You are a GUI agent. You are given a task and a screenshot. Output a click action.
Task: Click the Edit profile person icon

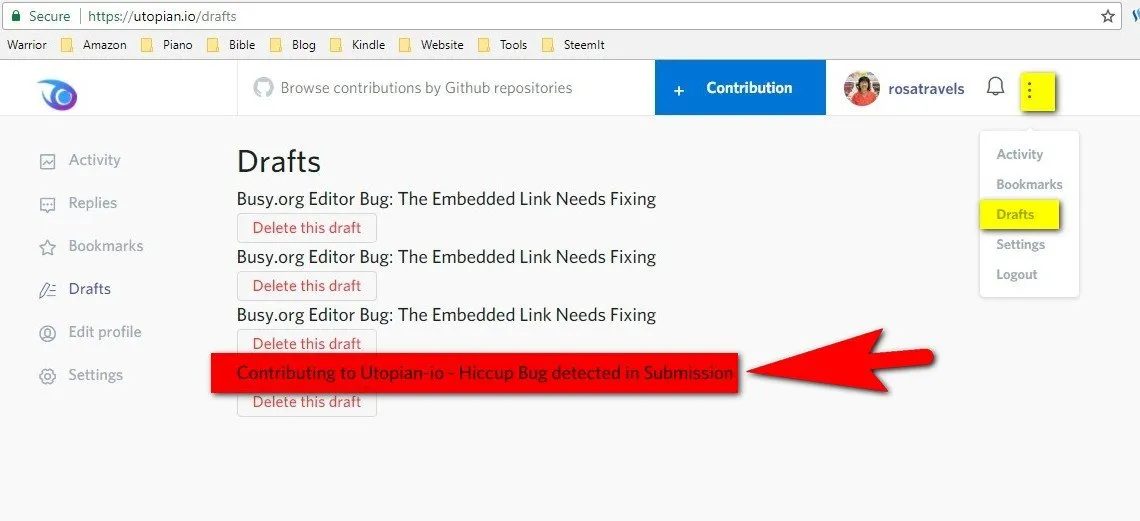[47, 334]
